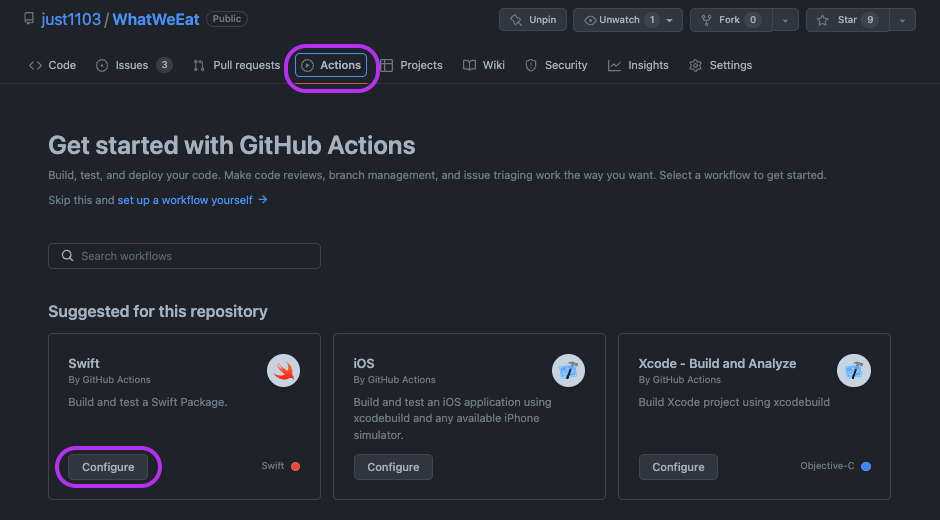
Task: Click the Xcode icon on Build and Analyze card
Action: point(854,371)
